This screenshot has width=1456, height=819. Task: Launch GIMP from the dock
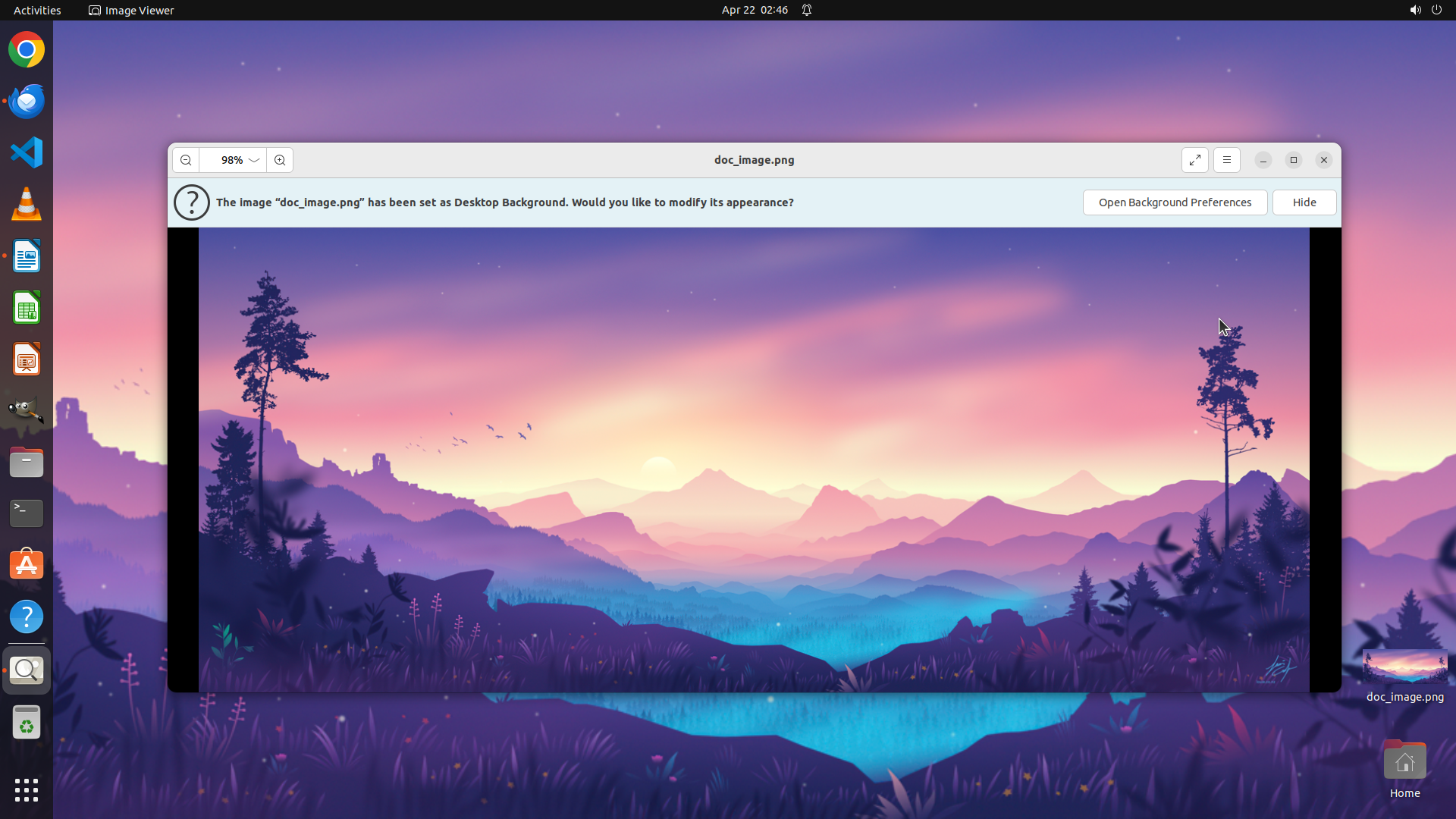coord(27,410)
